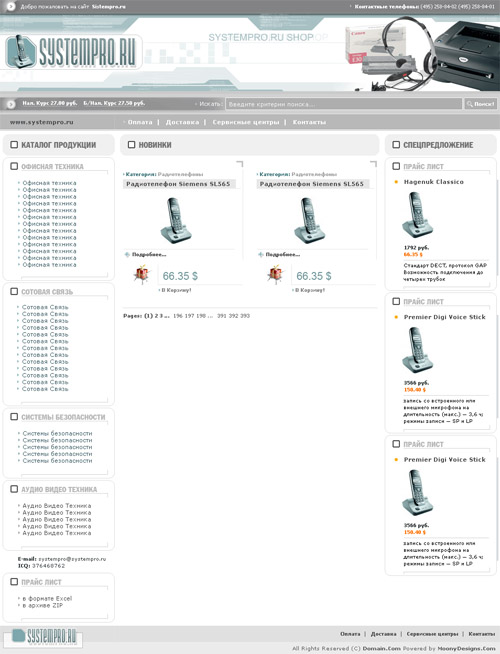Click the 1792 руб. price of Hagenuk Classico
Screen dimensions: 500x654
tap(416, 248)
